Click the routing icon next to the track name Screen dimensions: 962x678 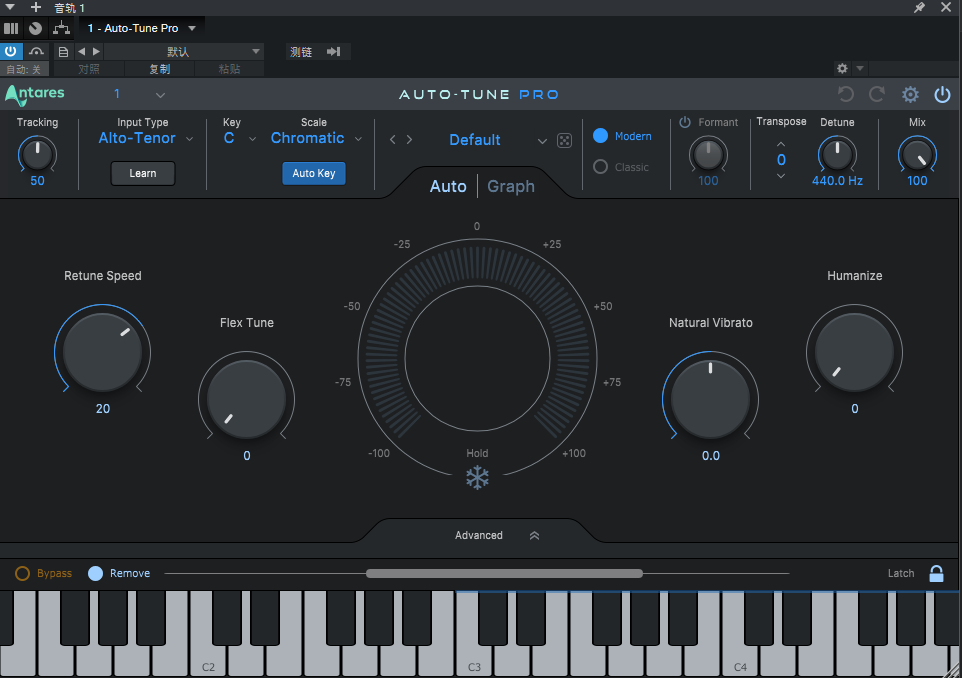61,28
